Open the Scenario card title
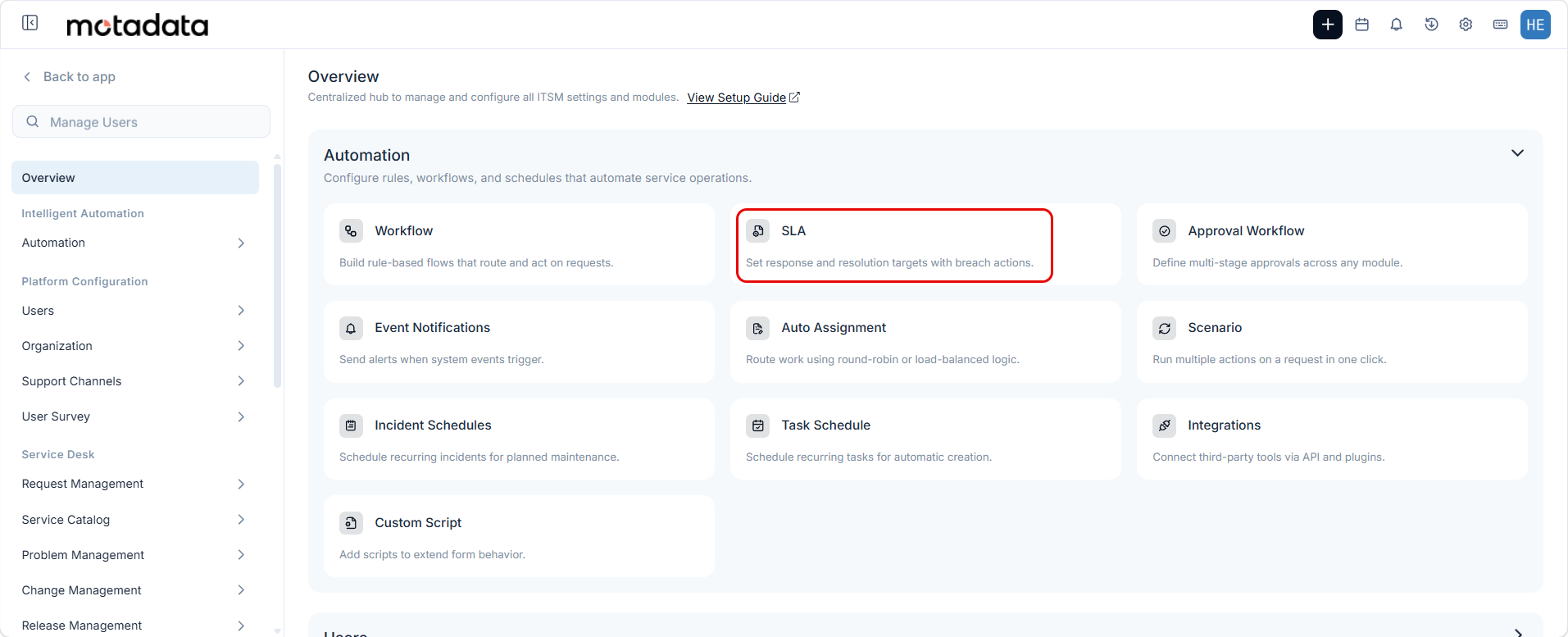 coord(1215,328)
